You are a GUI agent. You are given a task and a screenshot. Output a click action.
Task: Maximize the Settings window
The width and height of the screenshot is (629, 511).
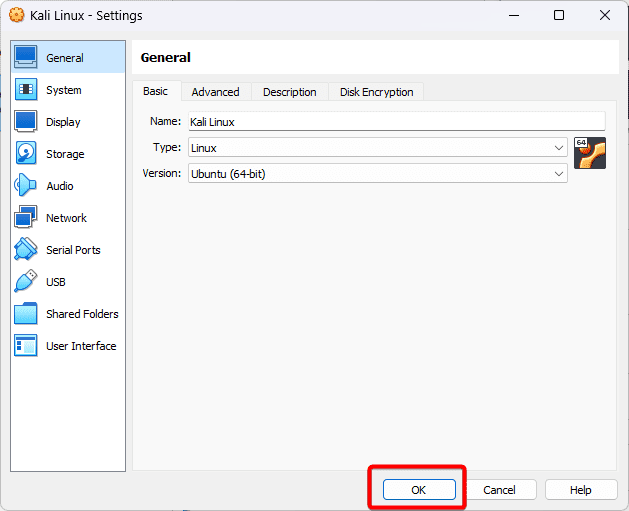click(x=559, y=15)
